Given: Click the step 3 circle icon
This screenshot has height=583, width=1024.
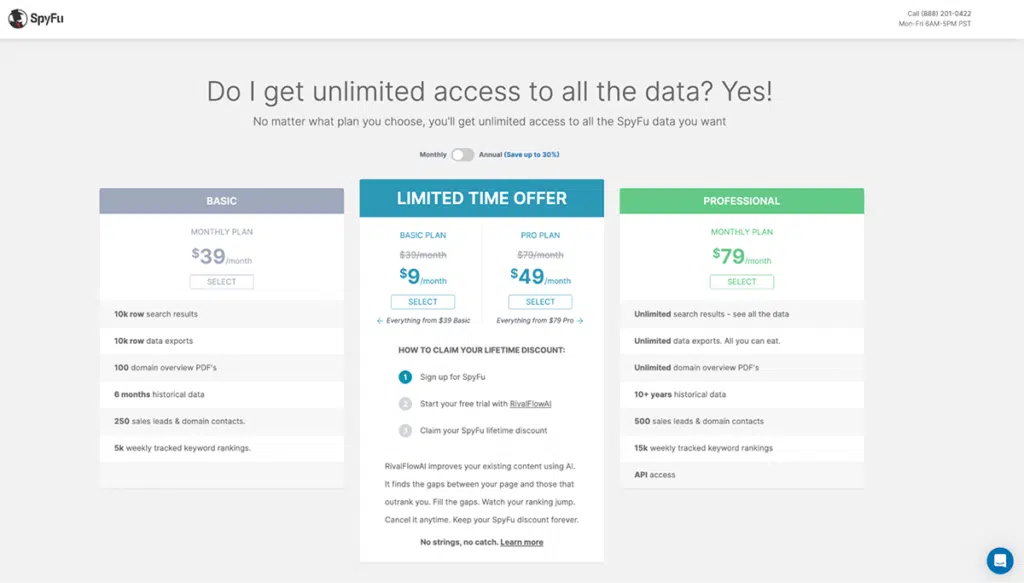Looking at the screenshot, I should click(x=405, y=431).
